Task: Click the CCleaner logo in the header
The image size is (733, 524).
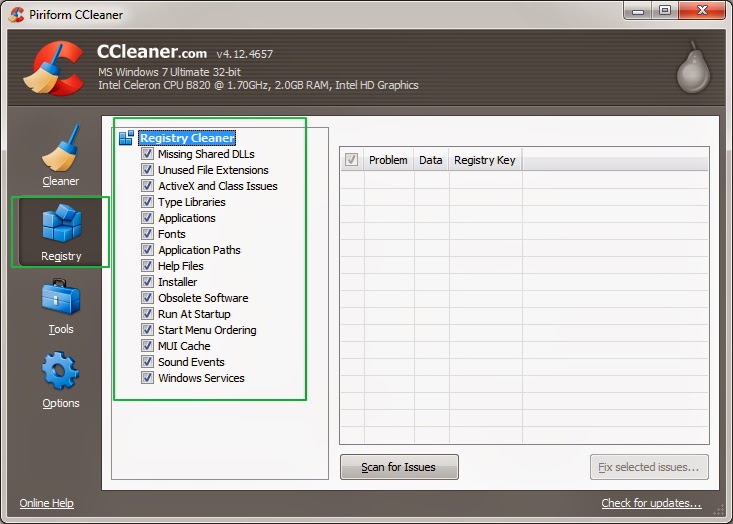Action: pyautogui.click(x=54, y=68)
